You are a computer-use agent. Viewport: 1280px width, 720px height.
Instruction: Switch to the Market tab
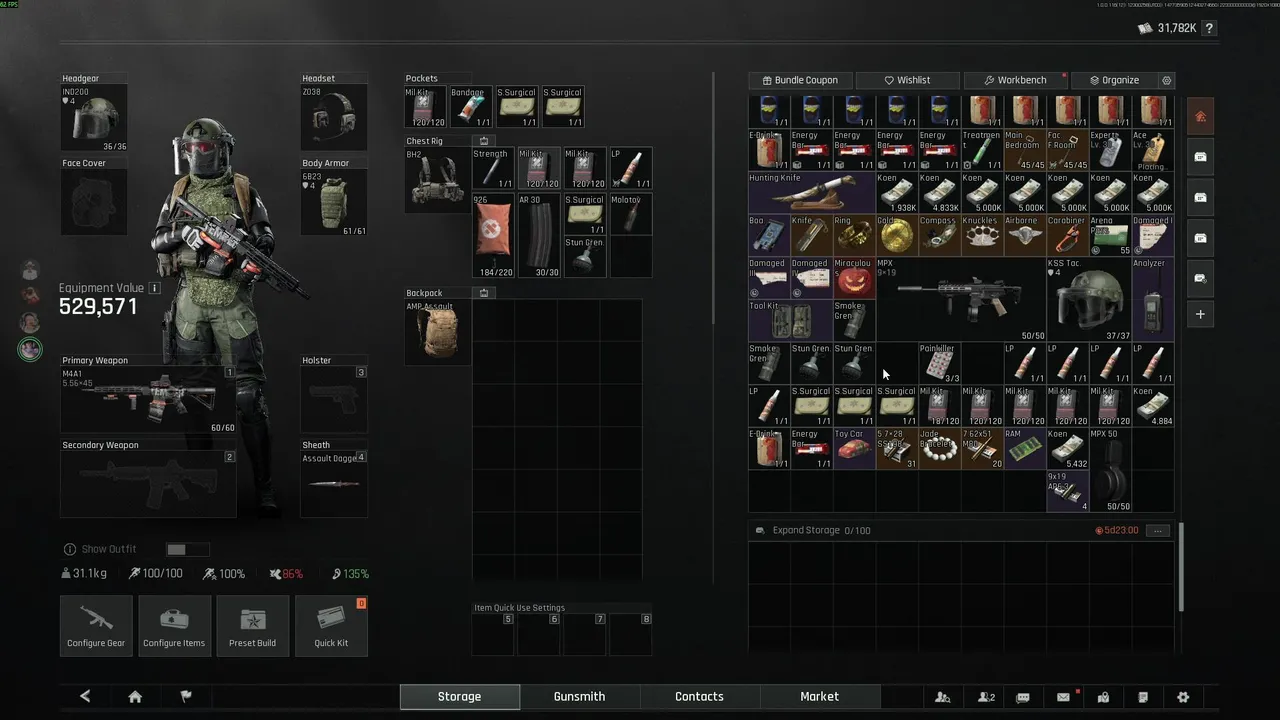click(x=819, y=696)
